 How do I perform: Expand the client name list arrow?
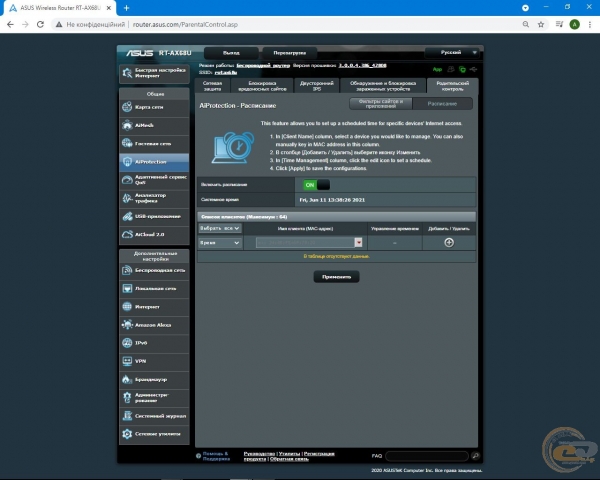click(x=358, y=243)
